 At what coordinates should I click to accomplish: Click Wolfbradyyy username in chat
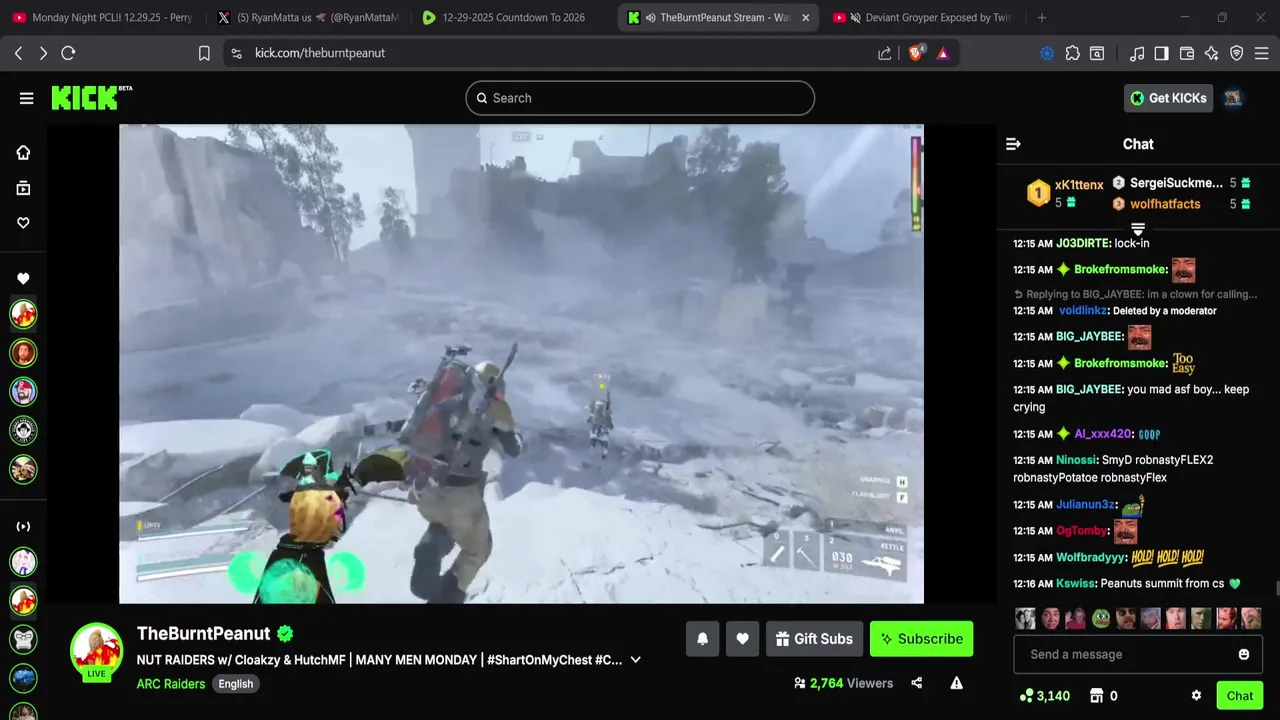point(1091,557)
